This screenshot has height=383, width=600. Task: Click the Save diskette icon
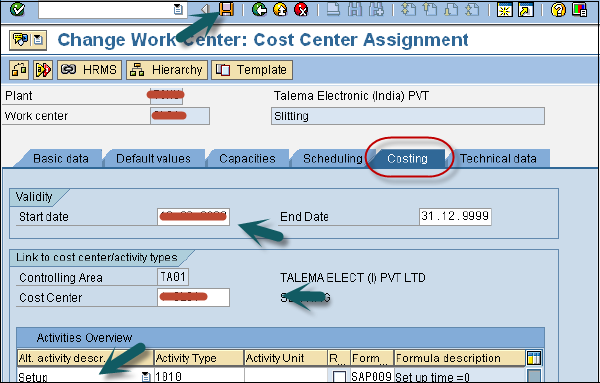[227, 9]
